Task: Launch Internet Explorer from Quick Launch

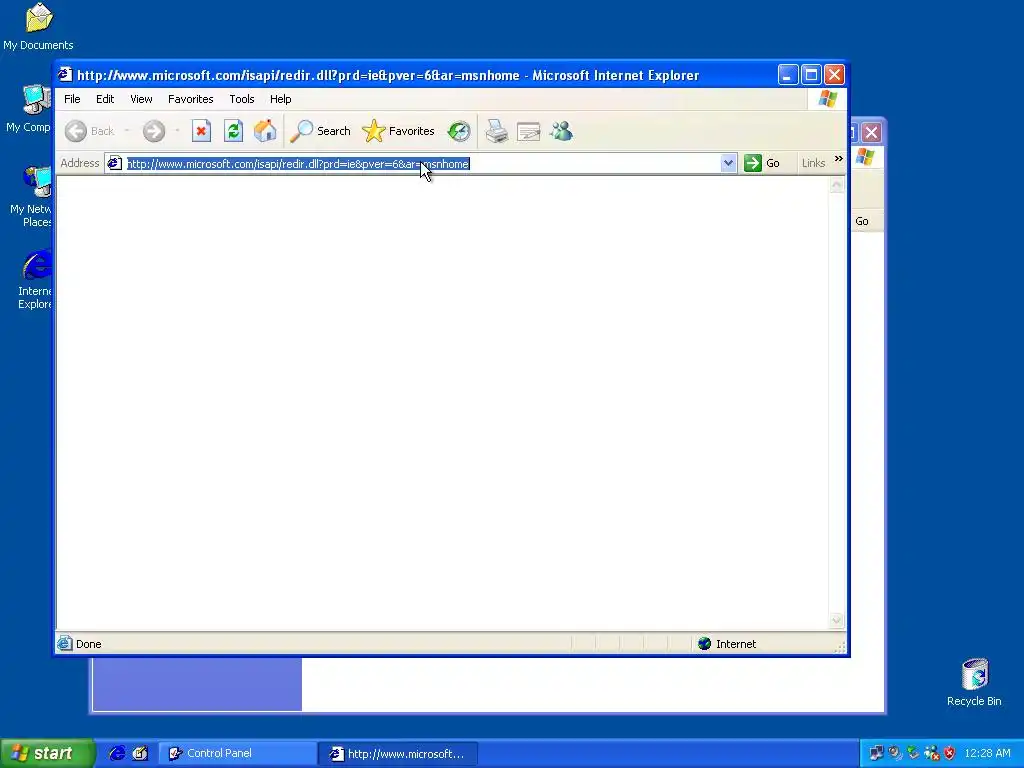Action: (117, 753)
